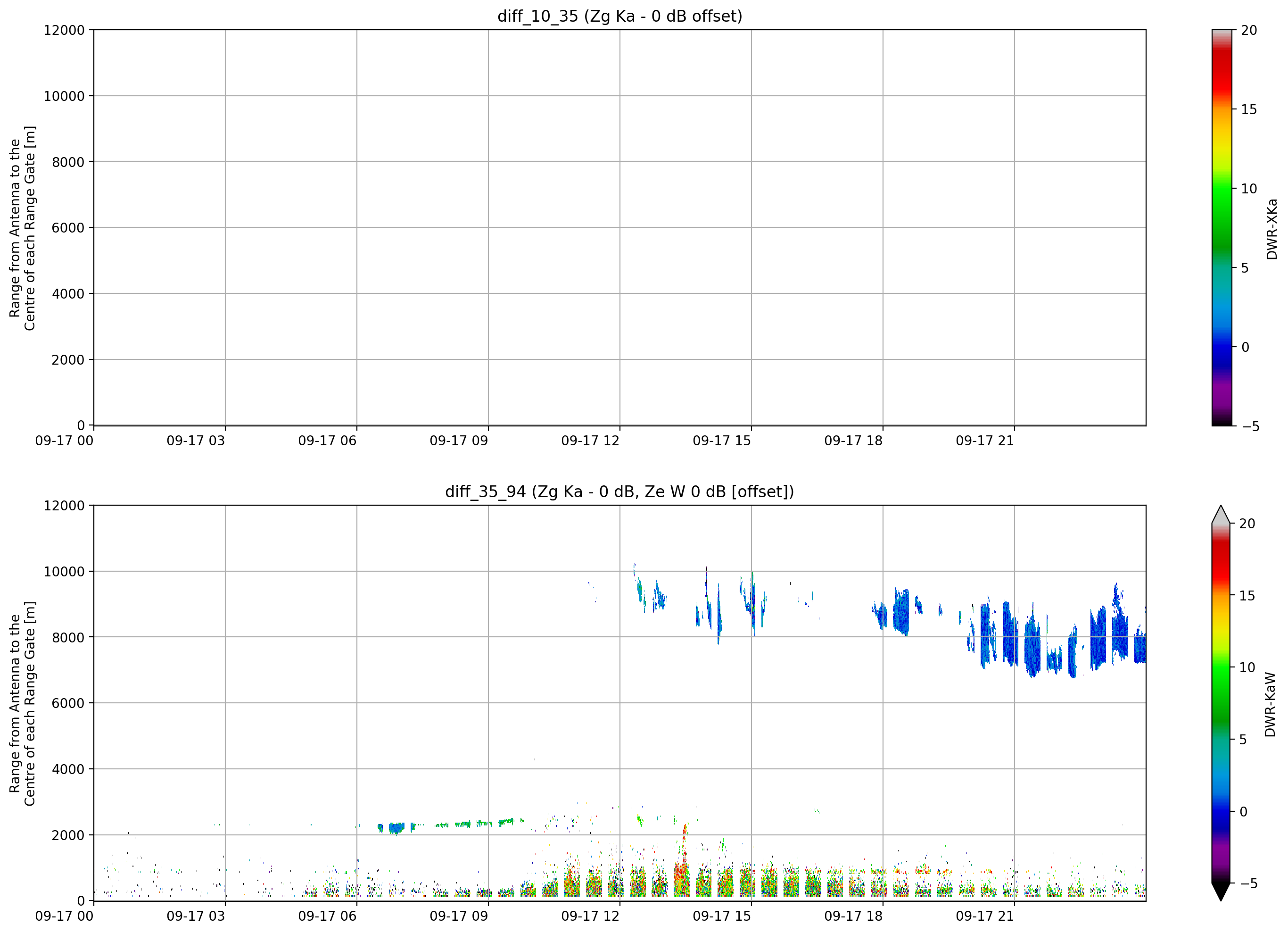The height and width of the screenshot is (933, 1288).
Task: Click y-tick "12000" on diff_10_35 plot
Action: point(64,30)
